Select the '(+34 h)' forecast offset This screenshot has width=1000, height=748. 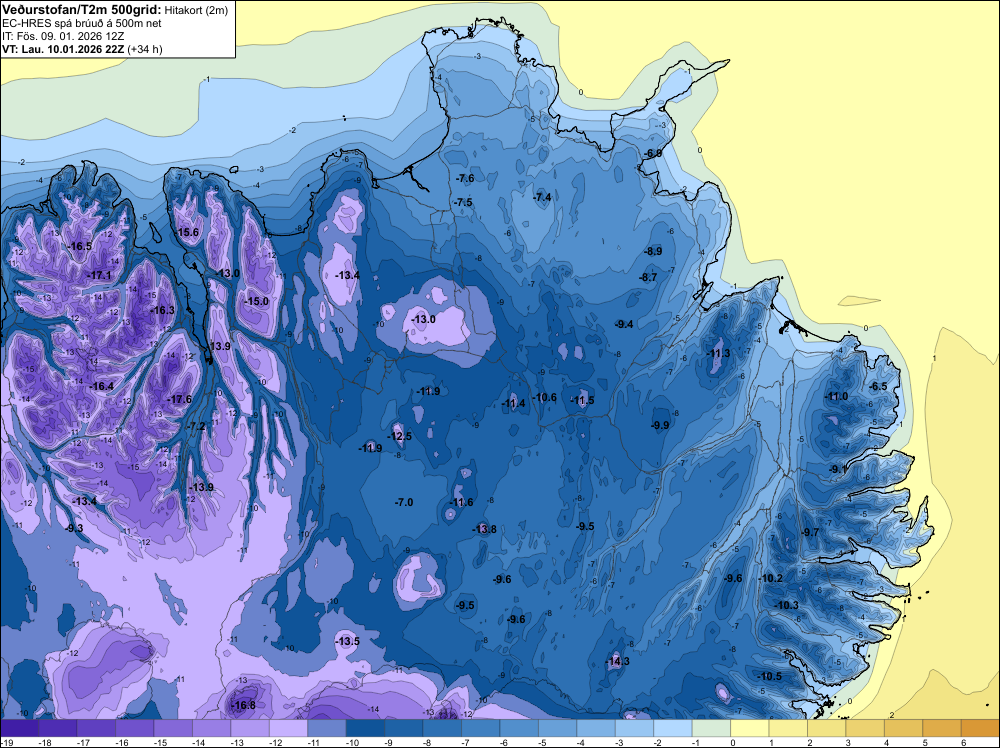(145, 49)
